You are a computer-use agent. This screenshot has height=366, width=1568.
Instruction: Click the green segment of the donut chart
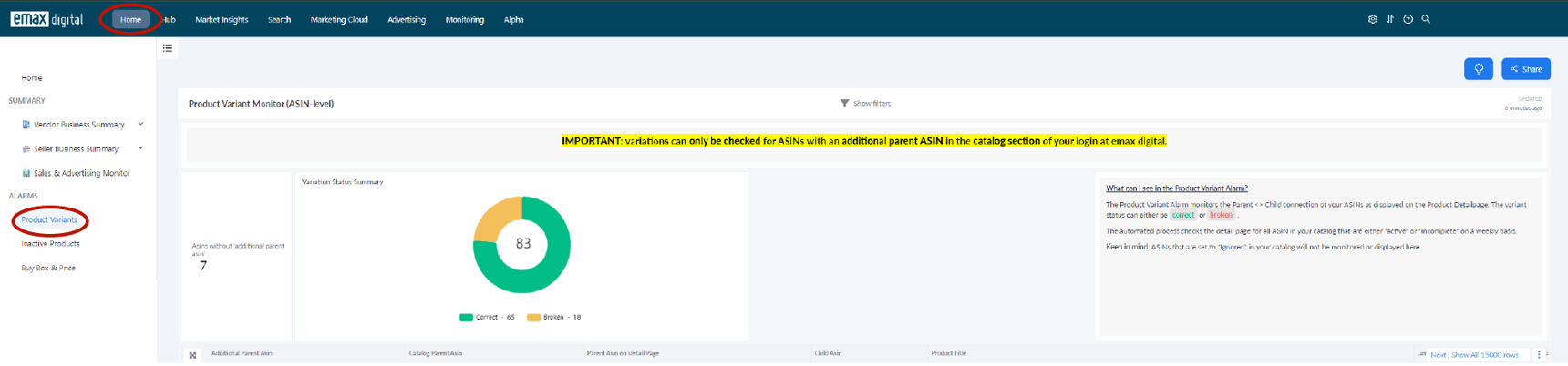pyautogui.click(x=545, y=271)
